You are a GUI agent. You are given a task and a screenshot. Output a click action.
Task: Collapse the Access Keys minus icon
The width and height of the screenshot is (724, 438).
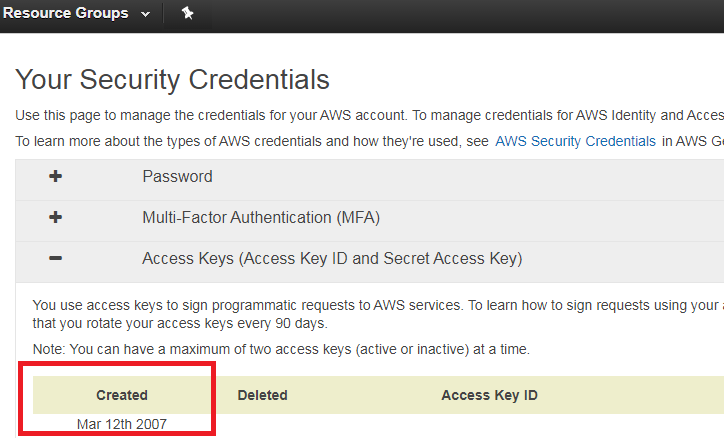(55, 258)
